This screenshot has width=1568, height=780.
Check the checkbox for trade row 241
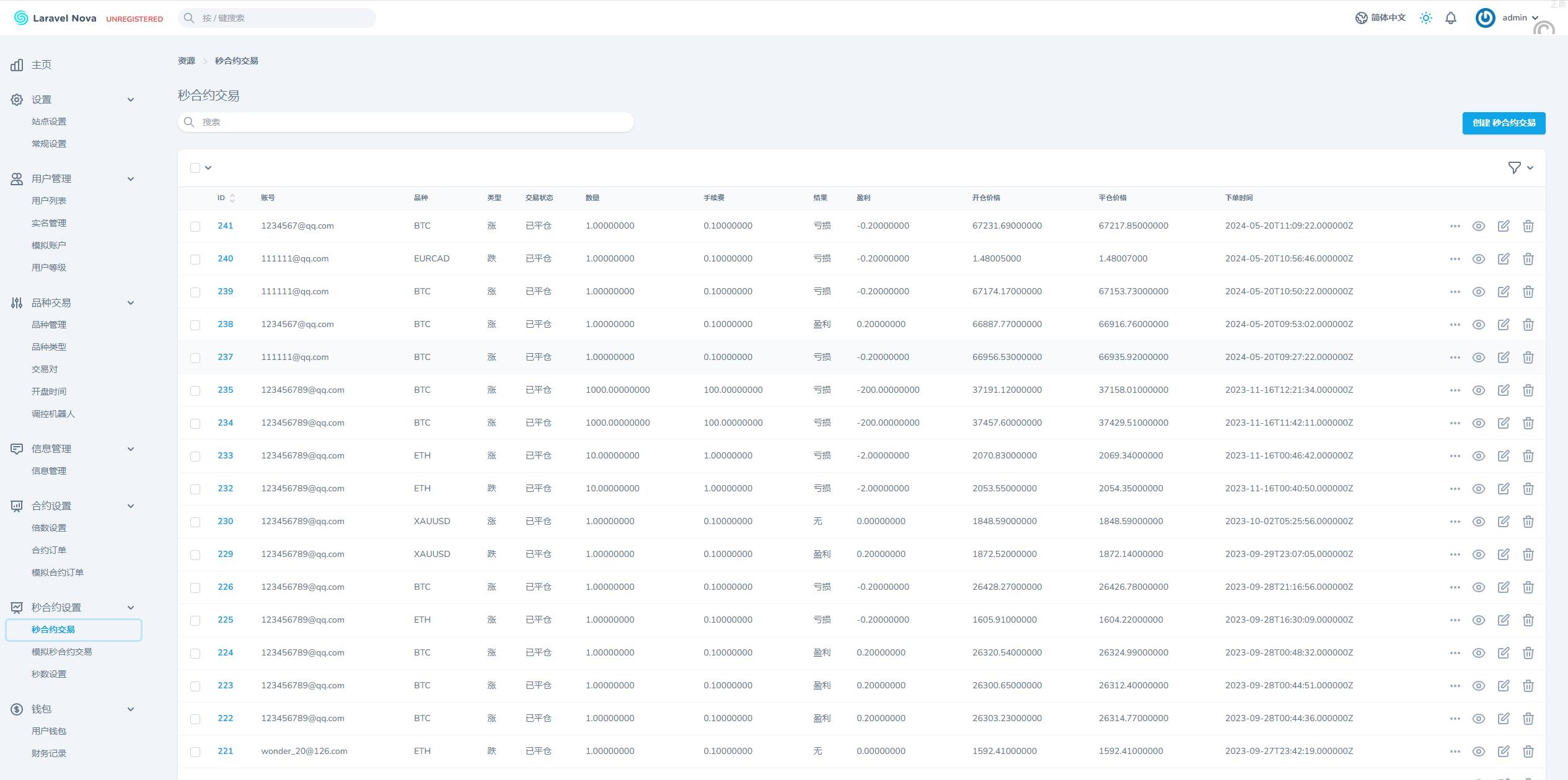point(195,227)
